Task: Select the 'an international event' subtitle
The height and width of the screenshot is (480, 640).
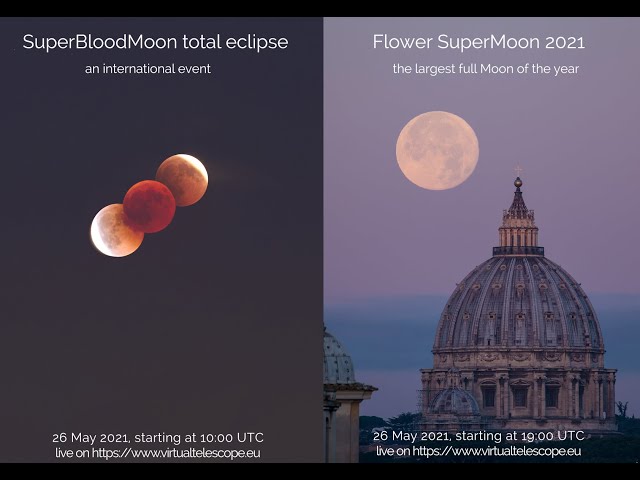Action: (x=148, y=69)
